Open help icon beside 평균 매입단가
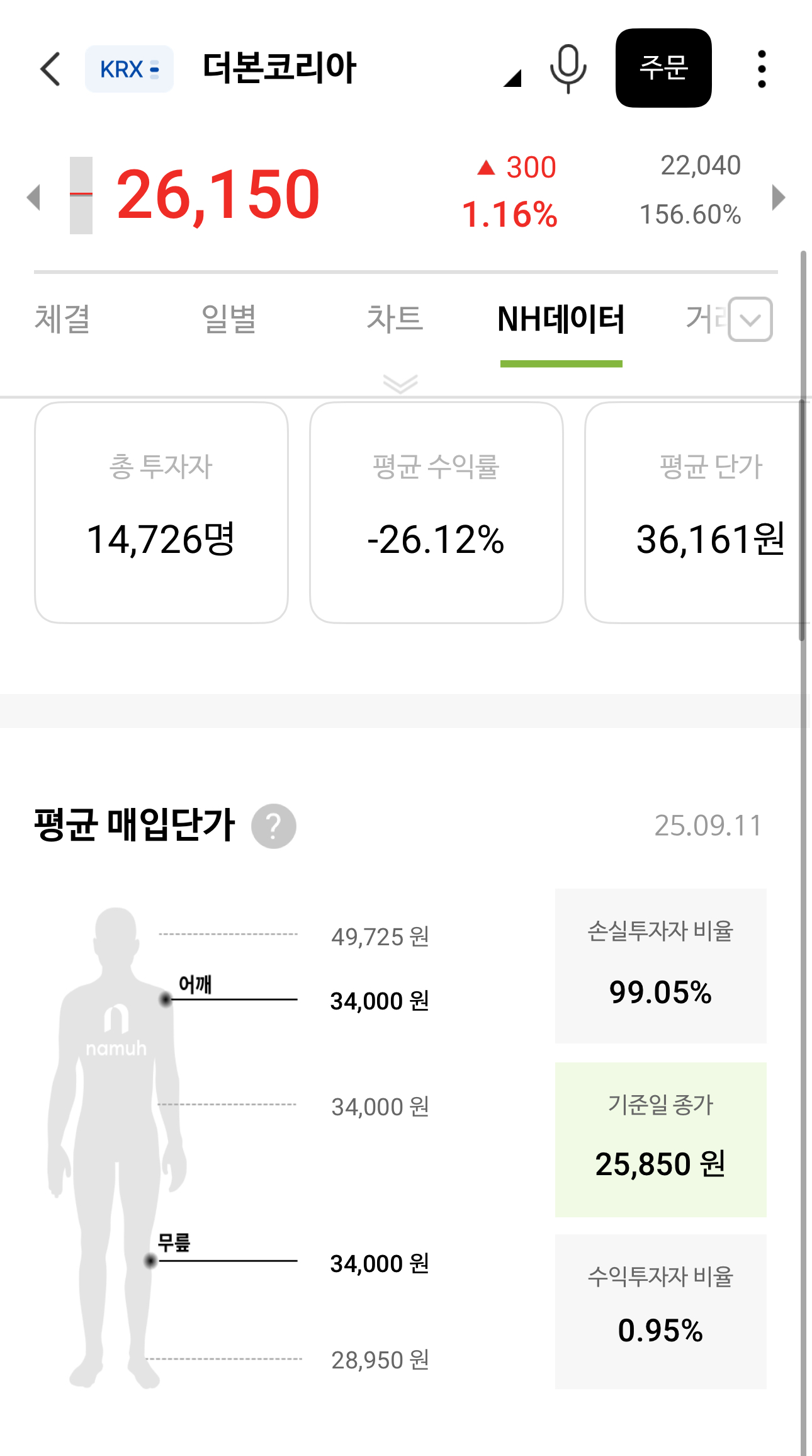This screenshot has width=812, height=1456. [x=274, y=826]
